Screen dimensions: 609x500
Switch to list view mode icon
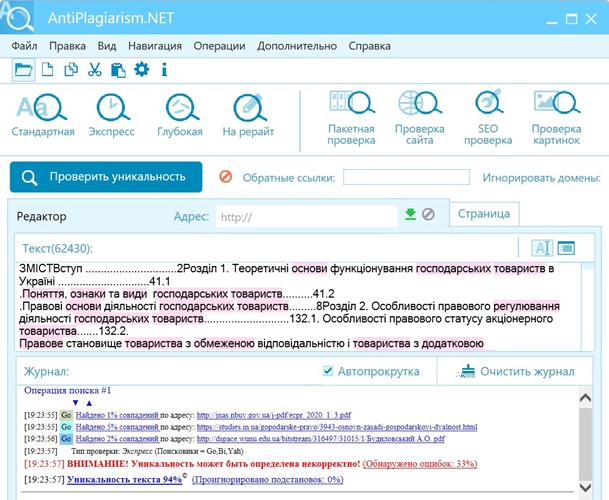[x=566, y=248]
